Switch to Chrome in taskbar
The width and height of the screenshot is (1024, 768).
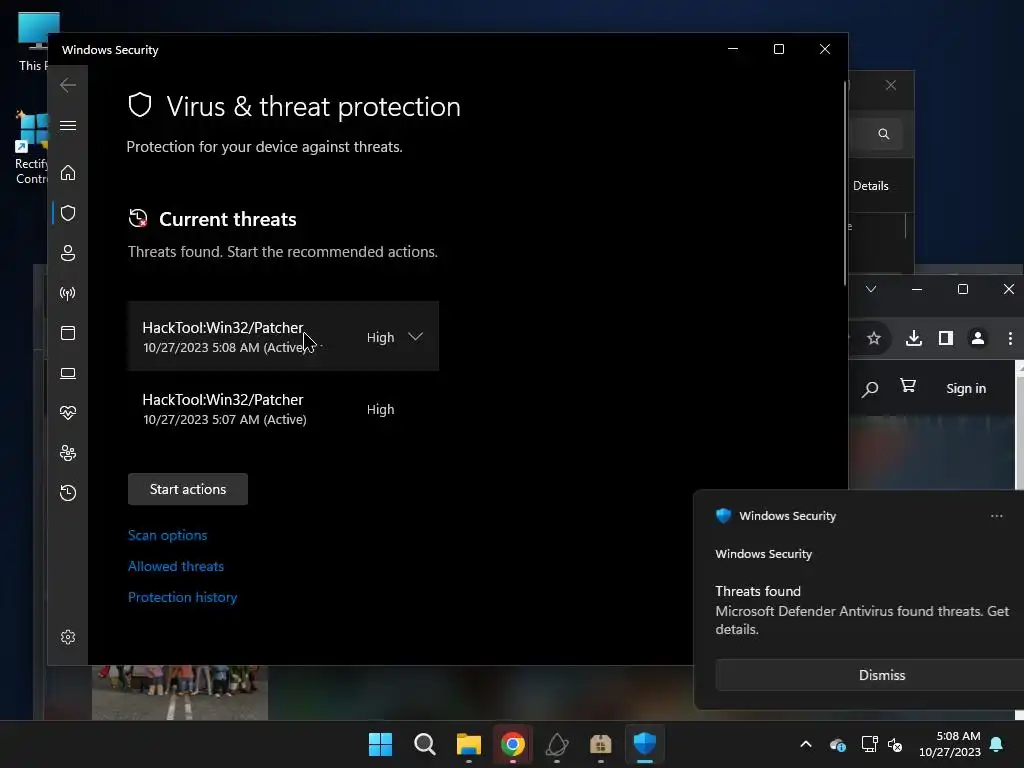(x=513, y=744)
